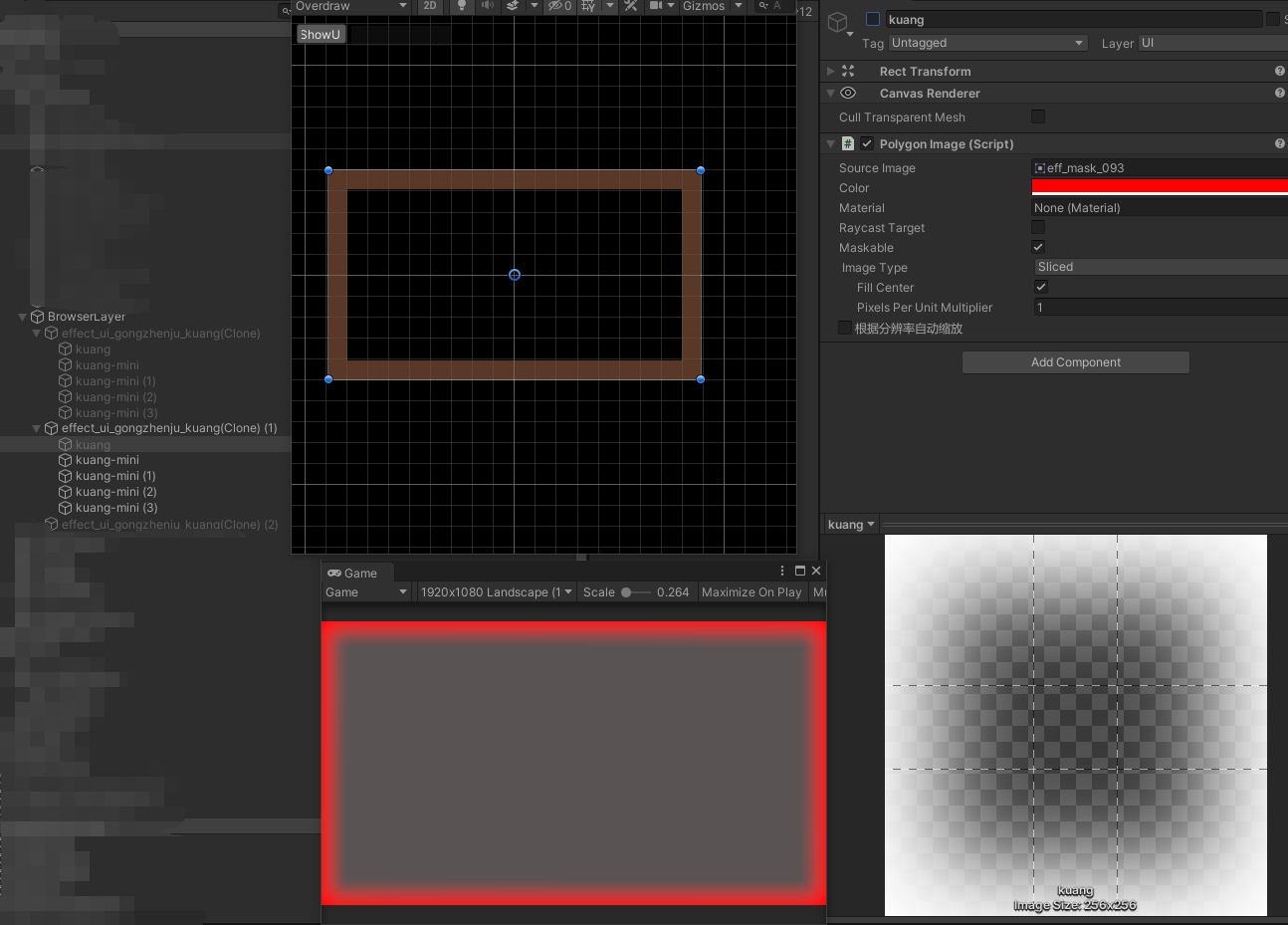
Task: Toggle the 2D scene view mode
Action: (430, 6)
